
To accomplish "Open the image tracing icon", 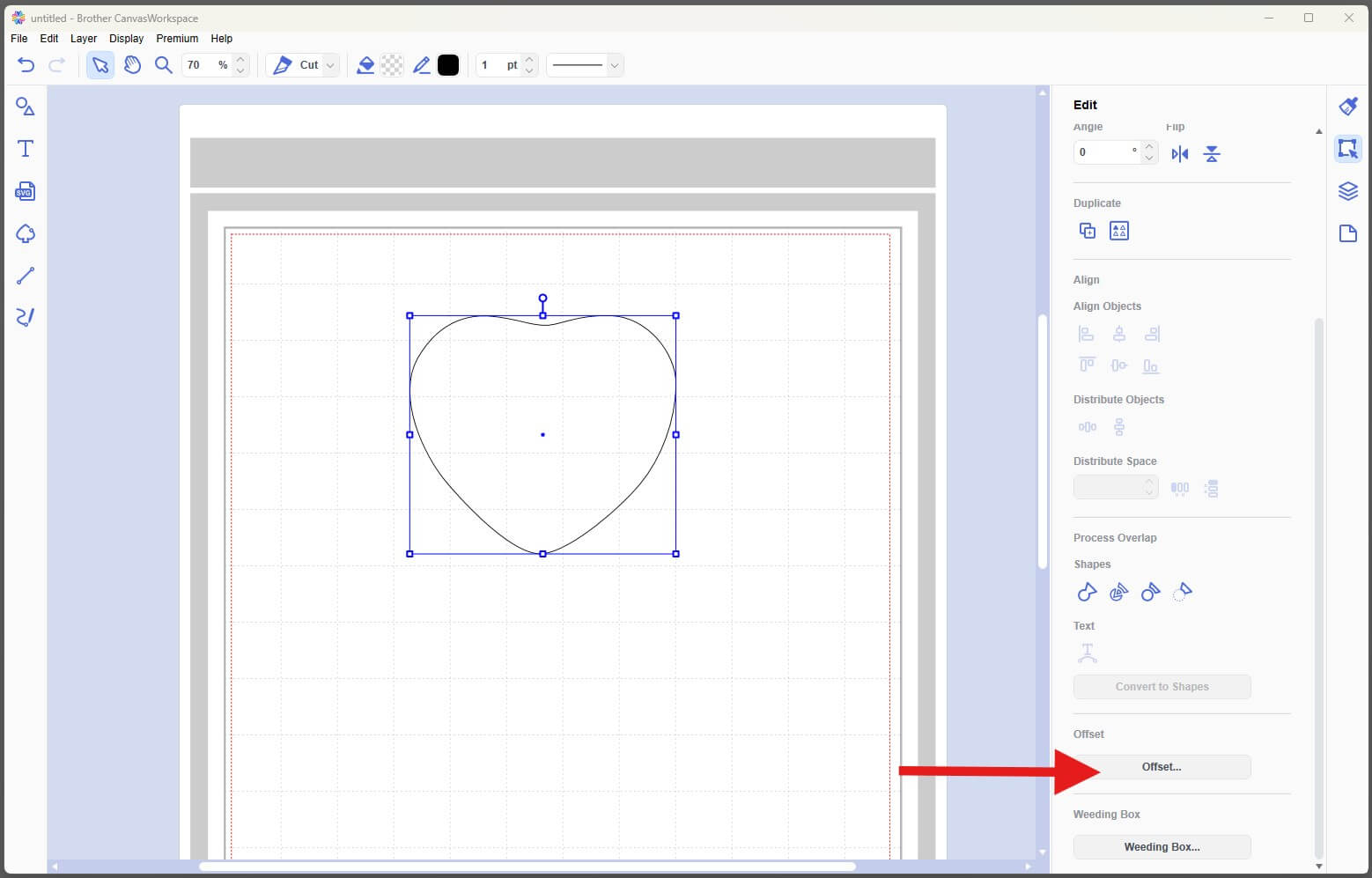I will (26, 233).
